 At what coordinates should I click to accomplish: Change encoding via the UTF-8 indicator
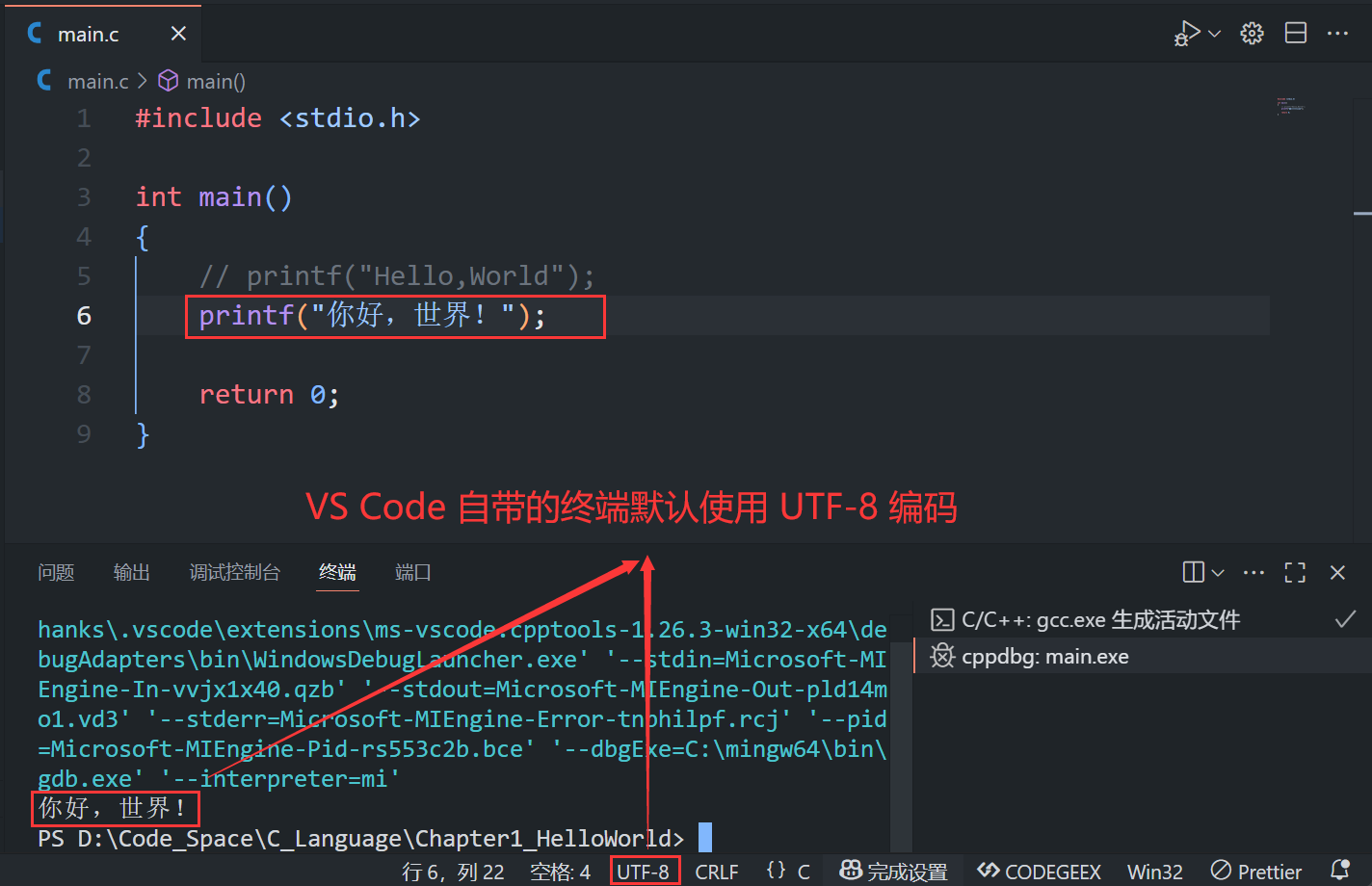pyautogui.click(x=645, y=871)
